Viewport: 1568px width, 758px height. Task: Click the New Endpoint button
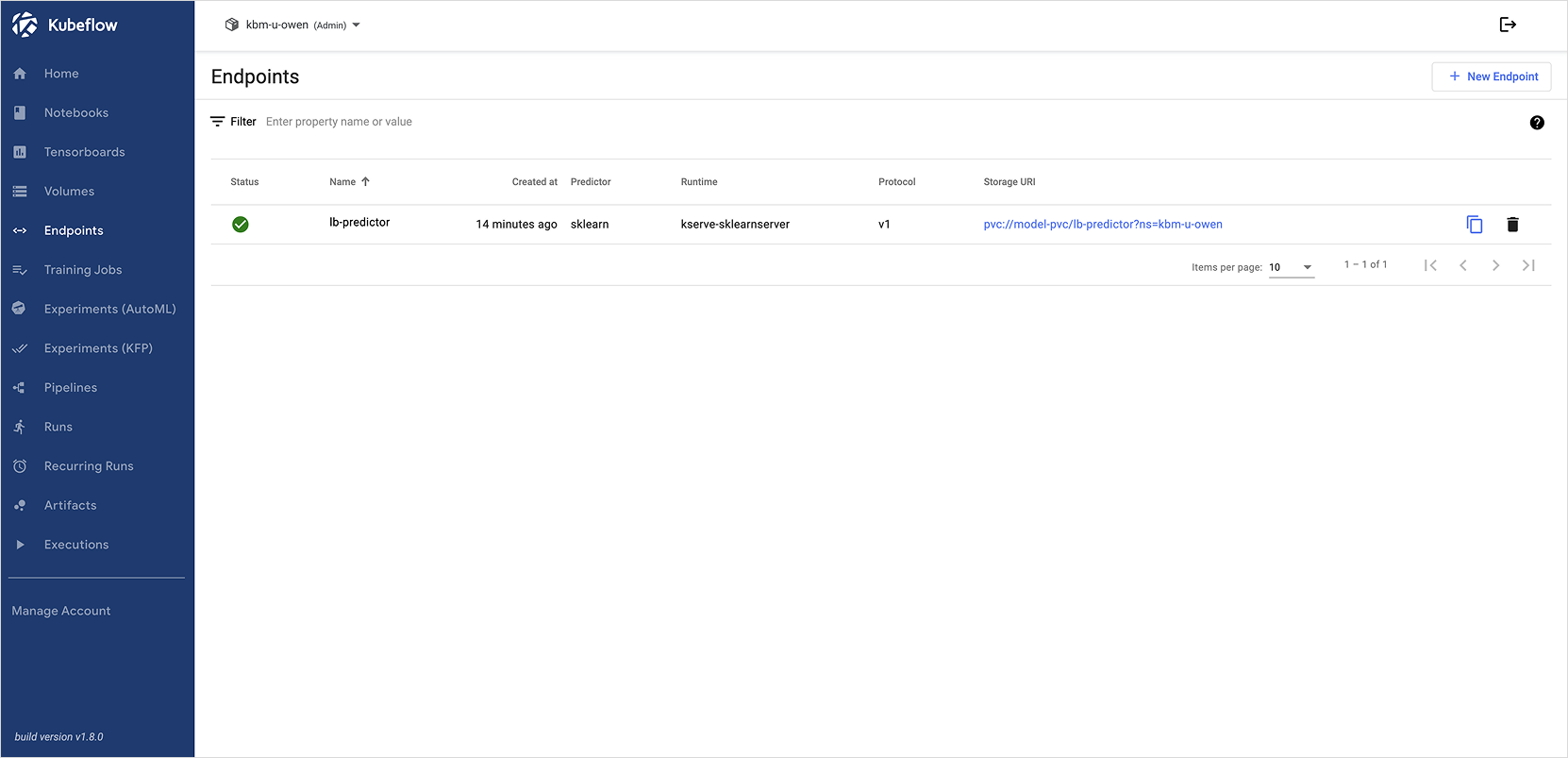(x=1492, y=76)
